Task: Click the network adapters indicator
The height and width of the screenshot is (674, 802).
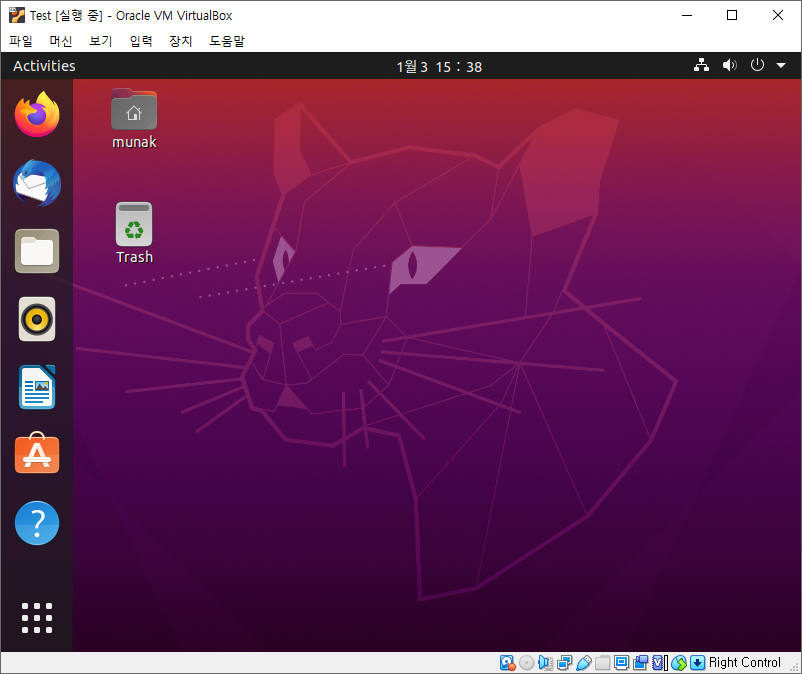Action: (565, 663)
